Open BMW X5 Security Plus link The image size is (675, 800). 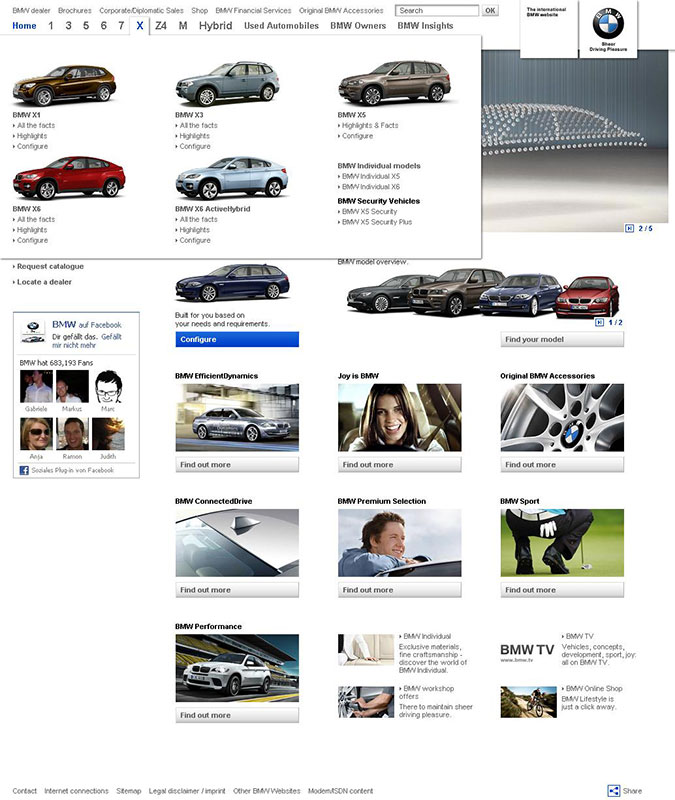[x=377, y=222]
